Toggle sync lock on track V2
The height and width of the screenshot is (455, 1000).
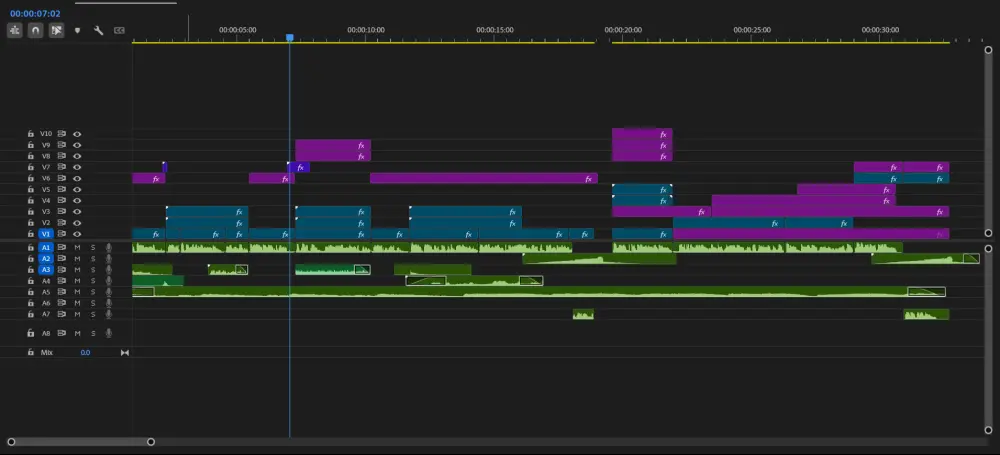click(62, 223)
